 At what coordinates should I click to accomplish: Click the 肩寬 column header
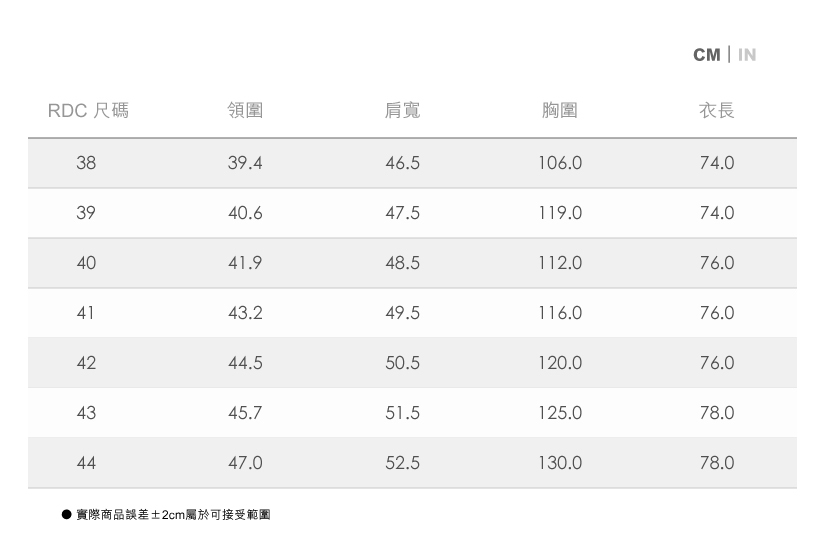tap(402, 110)
